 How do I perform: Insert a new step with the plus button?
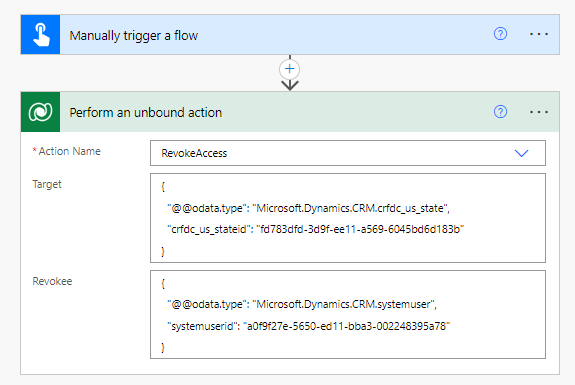[290, 69]
